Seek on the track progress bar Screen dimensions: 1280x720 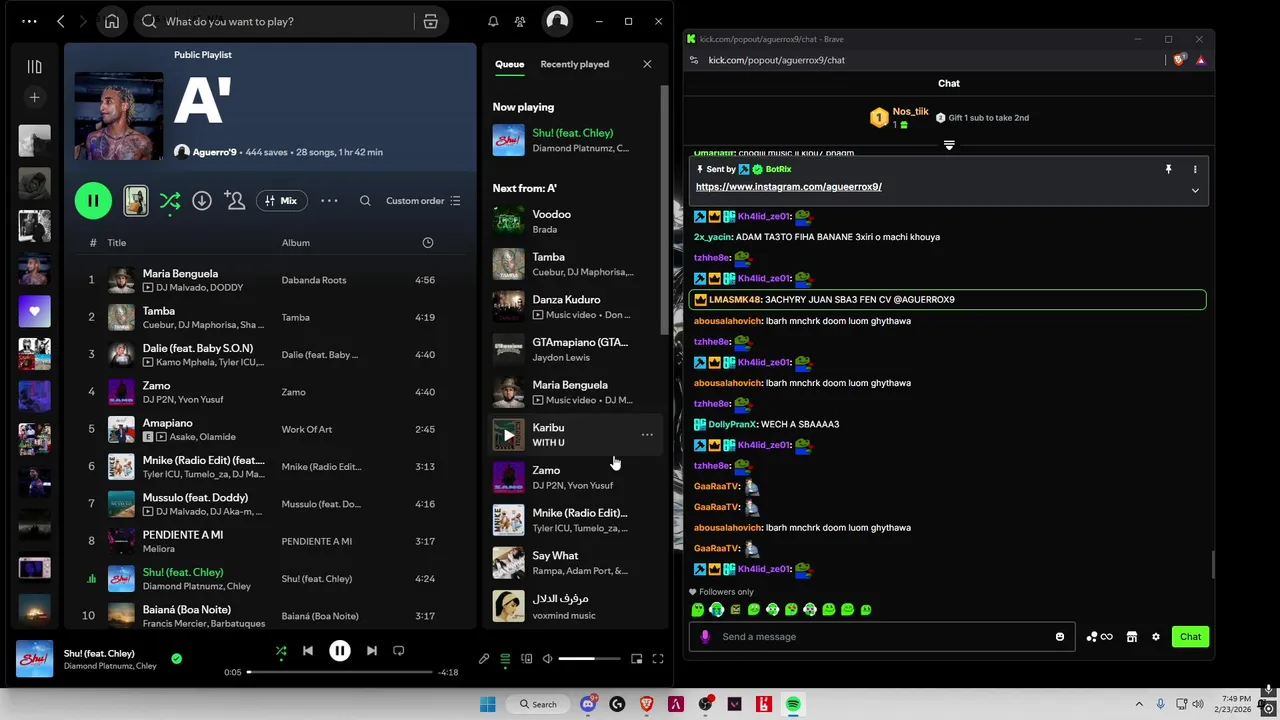tap(340, 672)
